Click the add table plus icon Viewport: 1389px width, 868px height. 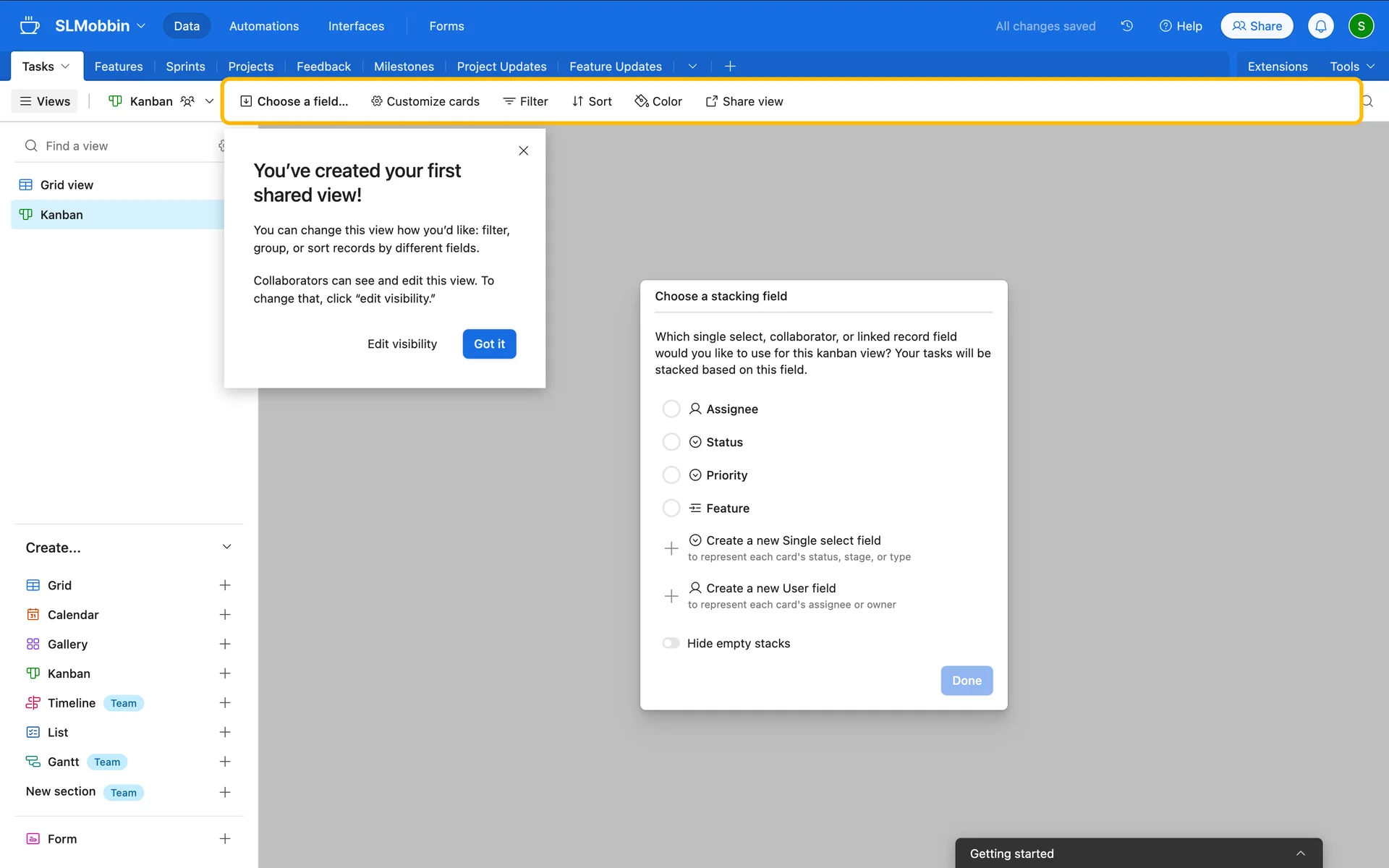coord(730,67)
